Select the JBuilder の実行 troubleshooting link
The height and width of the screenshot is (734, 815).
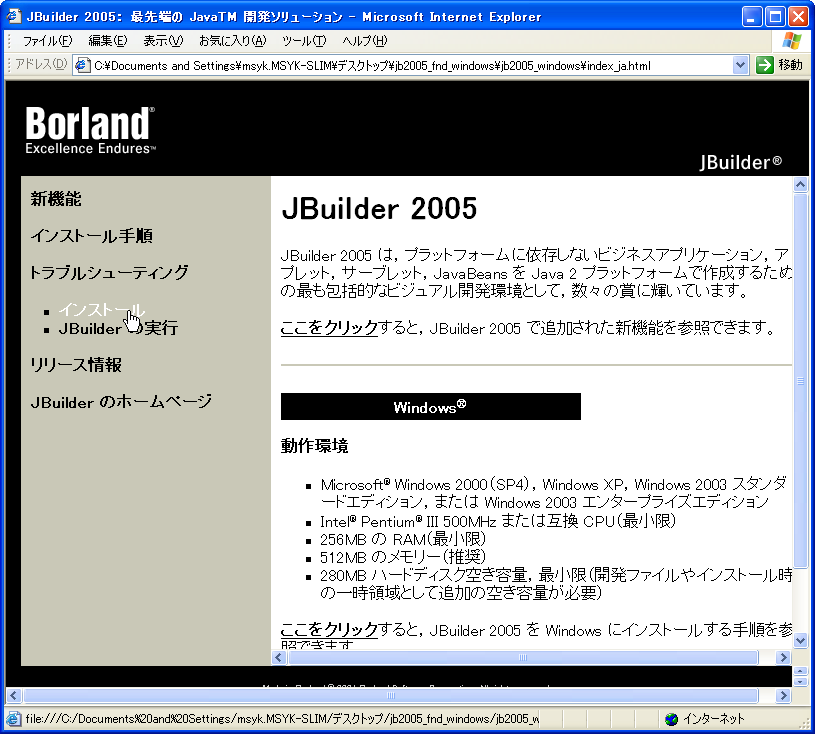[118, 328]
